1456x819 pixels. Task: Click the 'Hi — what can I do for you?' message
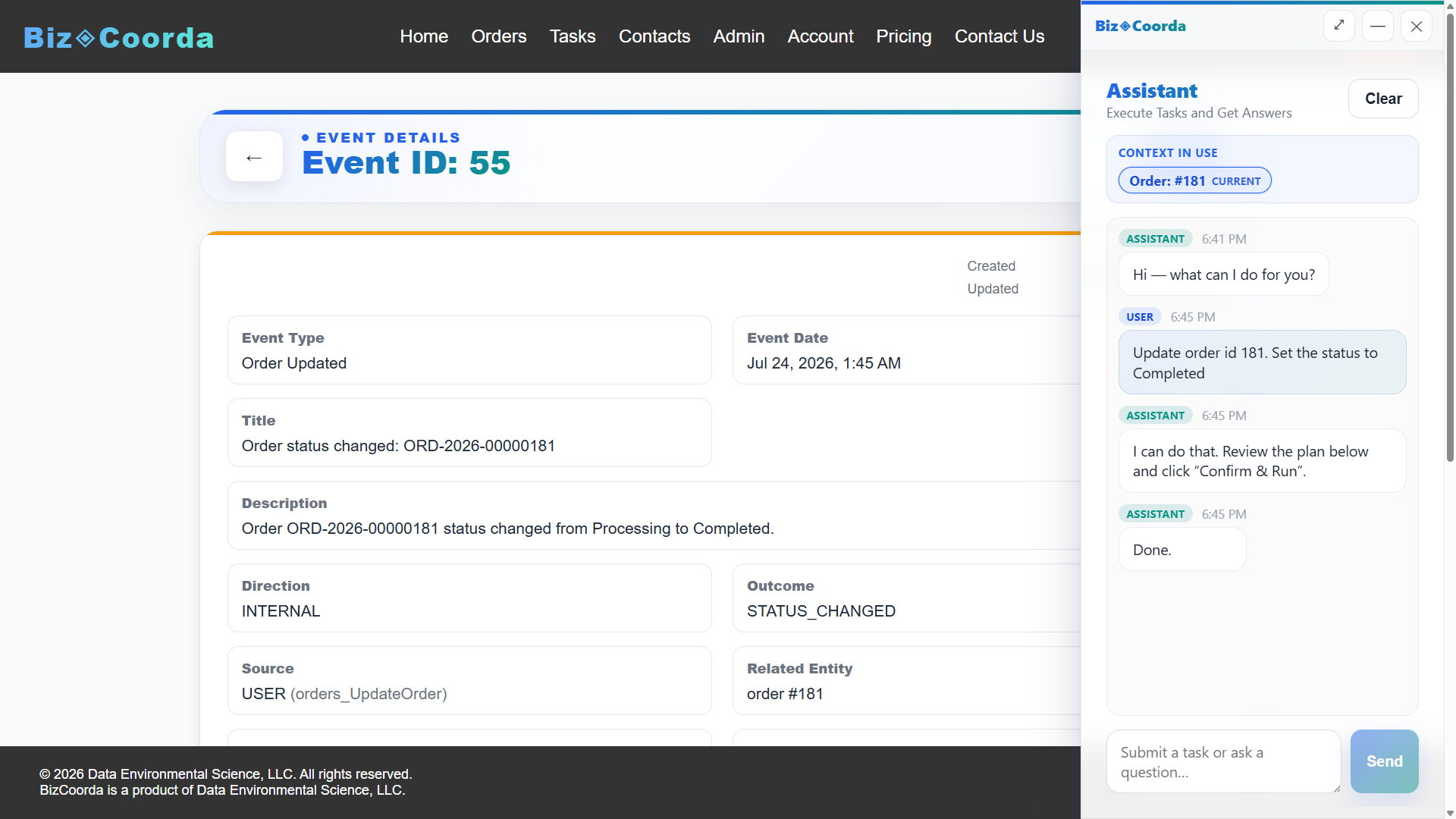pos(1223,275)
